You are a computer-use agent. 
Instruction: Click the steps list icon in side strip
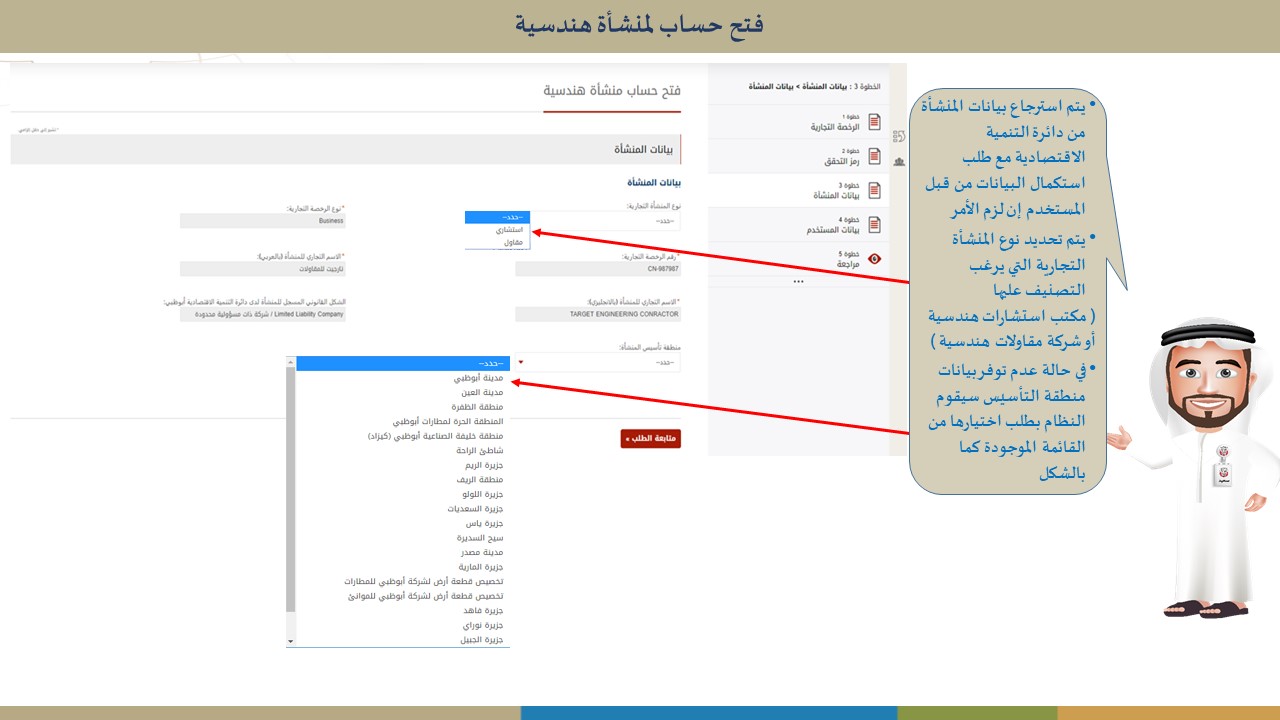(899, 137)
